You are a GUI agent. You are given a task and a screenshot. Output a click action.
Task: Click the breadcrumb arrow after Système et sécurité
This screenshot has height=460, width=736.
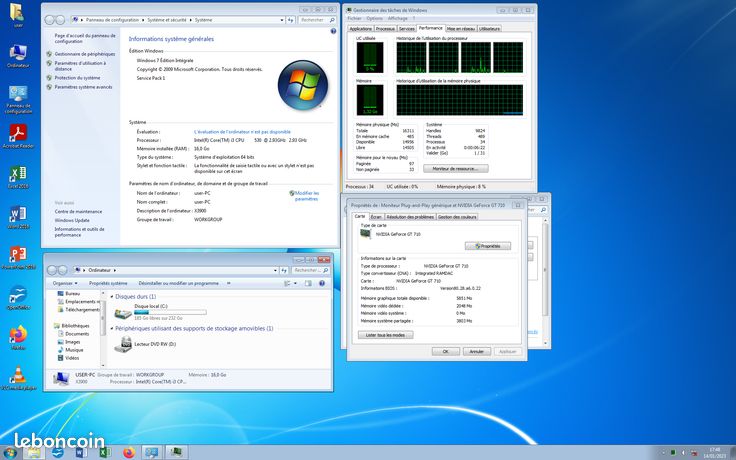pyautogui.click(x=191, y=20)
